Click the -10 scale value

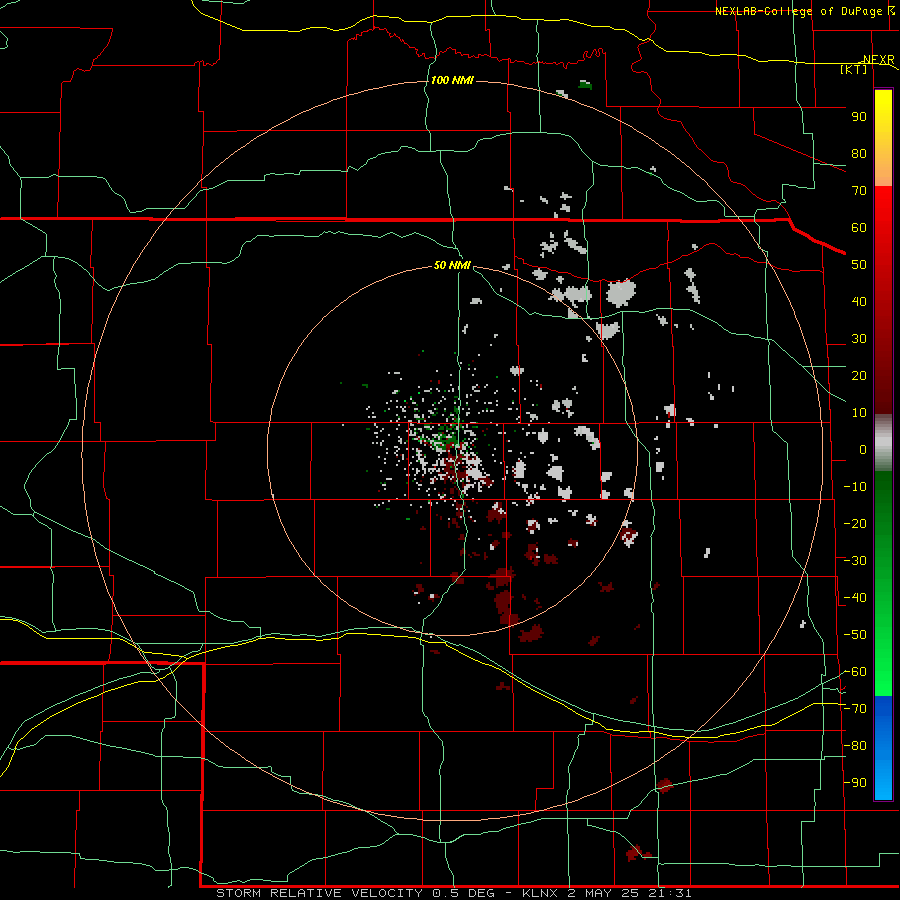(x=855, y=487)
